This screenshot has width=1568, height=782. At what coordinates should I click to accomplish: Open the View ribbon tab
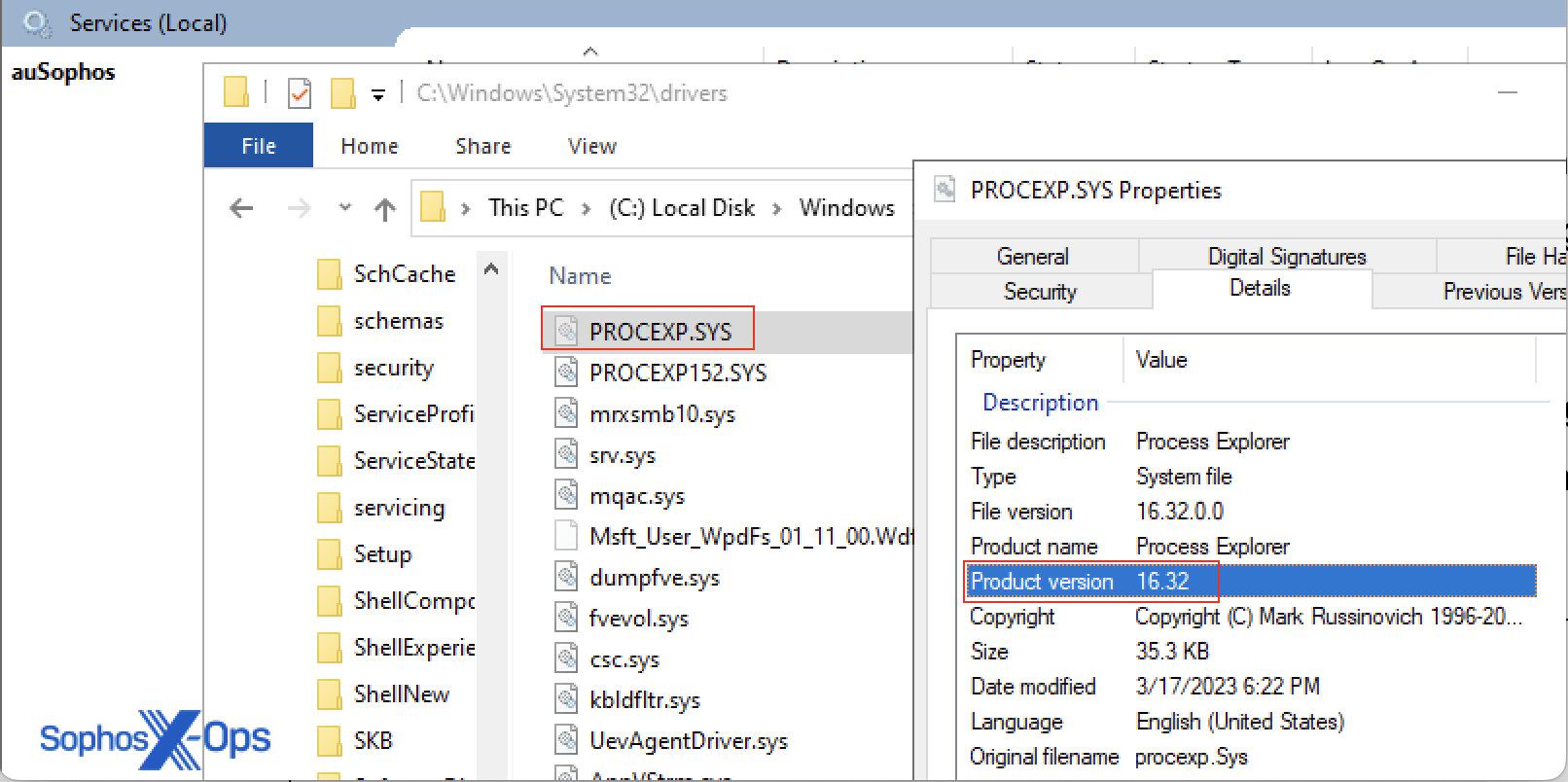[592, 146]
